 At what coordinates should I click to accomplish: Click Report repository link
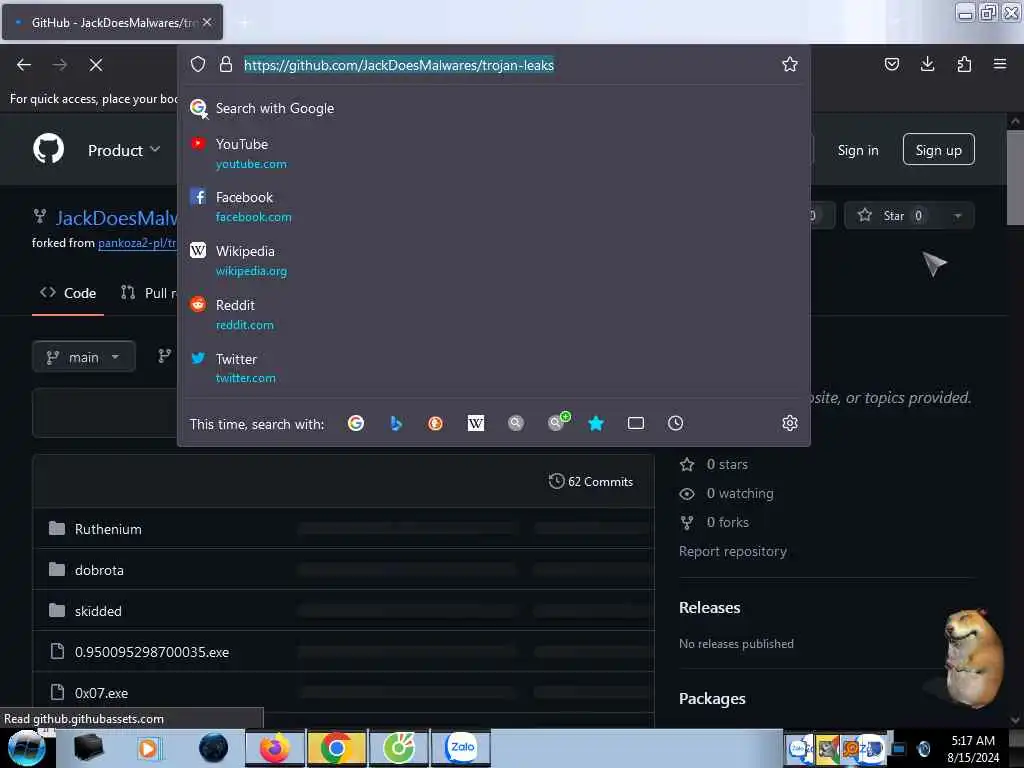coord(733,551)
